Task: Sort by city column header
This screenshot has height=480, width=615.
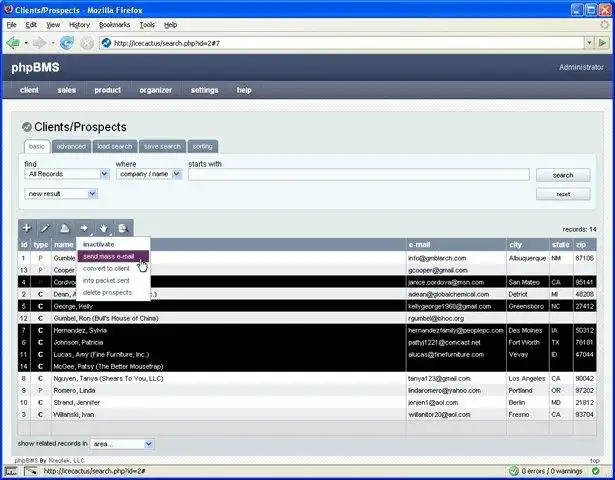Action: point(528,244)
